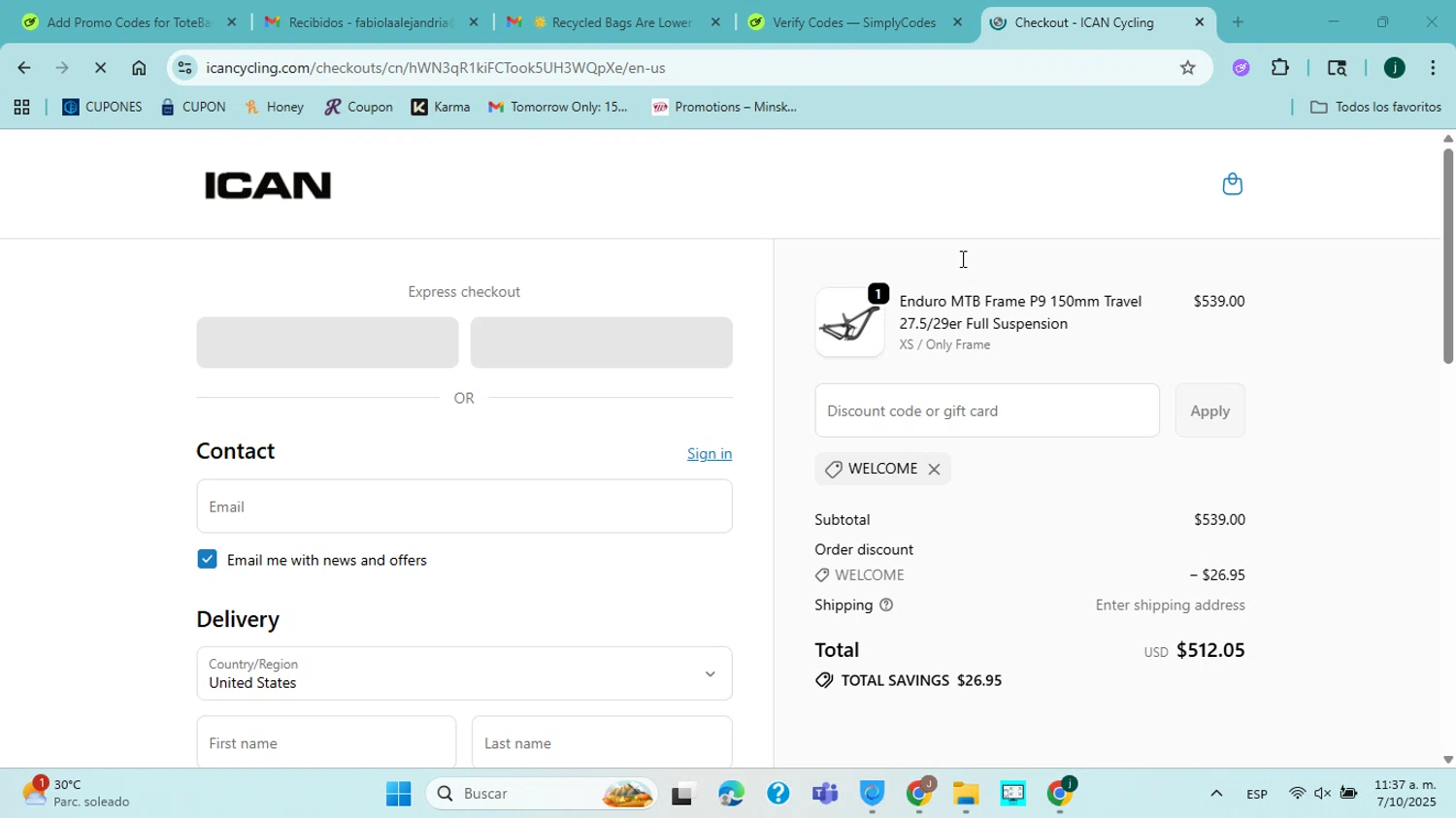Select the TOTAL SAVINGS $26.95 text
Viewport: 1456px width, 818px height.
coord(921,681)
